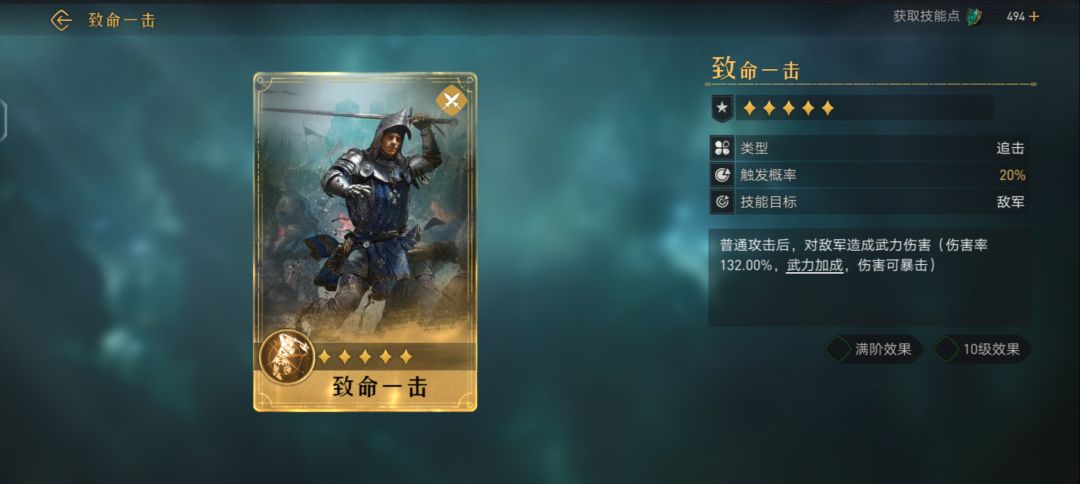Image resolution: width=1080 pixels, height=484 pixels.
Task: Select the 致命一击 skill card artwork
Action: (364, 242)
